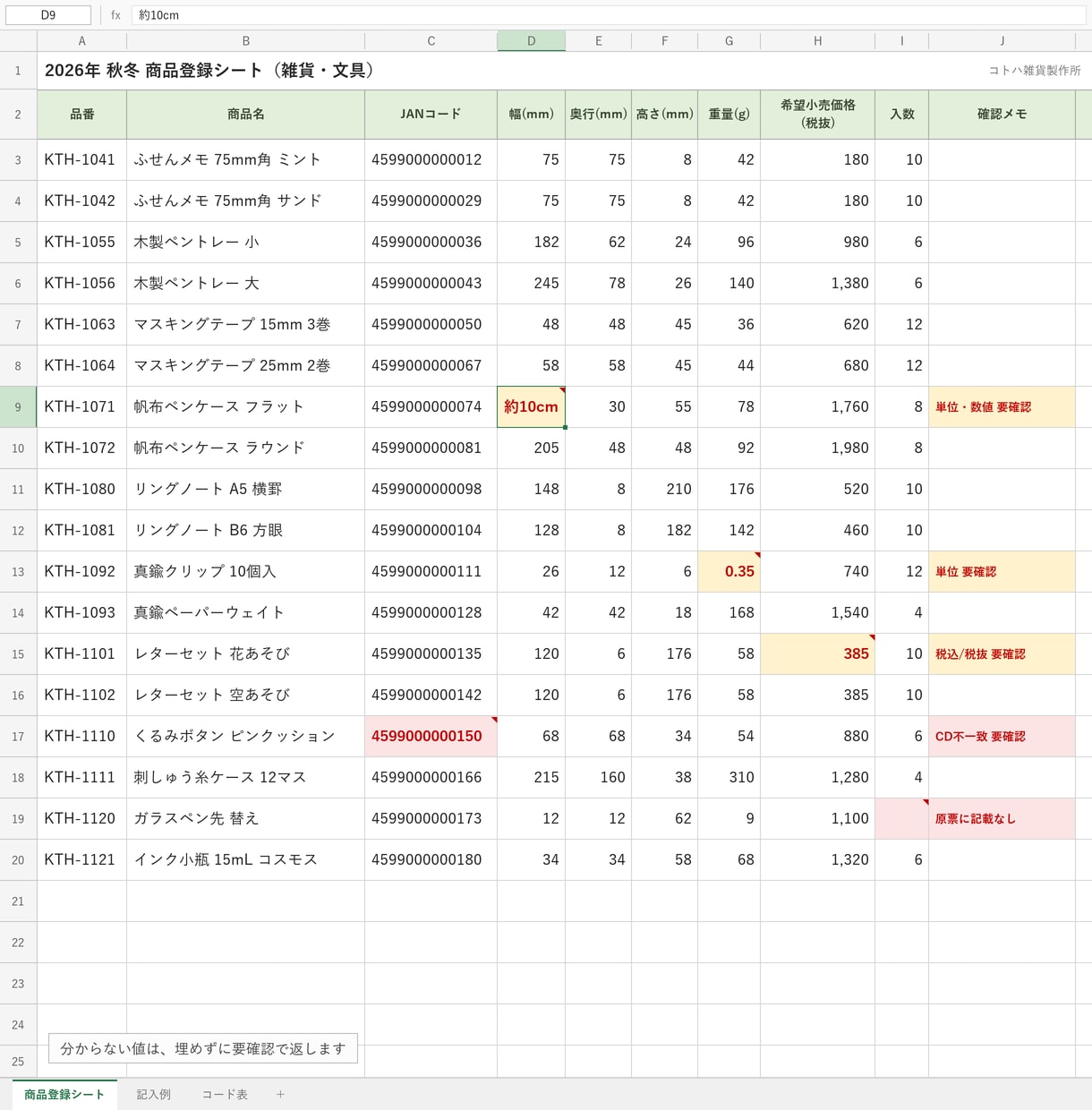Click memo CD不一致 要確認
This screenshot has width=1092, height=1110.
pyautogui.click(x=1002, y=737)
